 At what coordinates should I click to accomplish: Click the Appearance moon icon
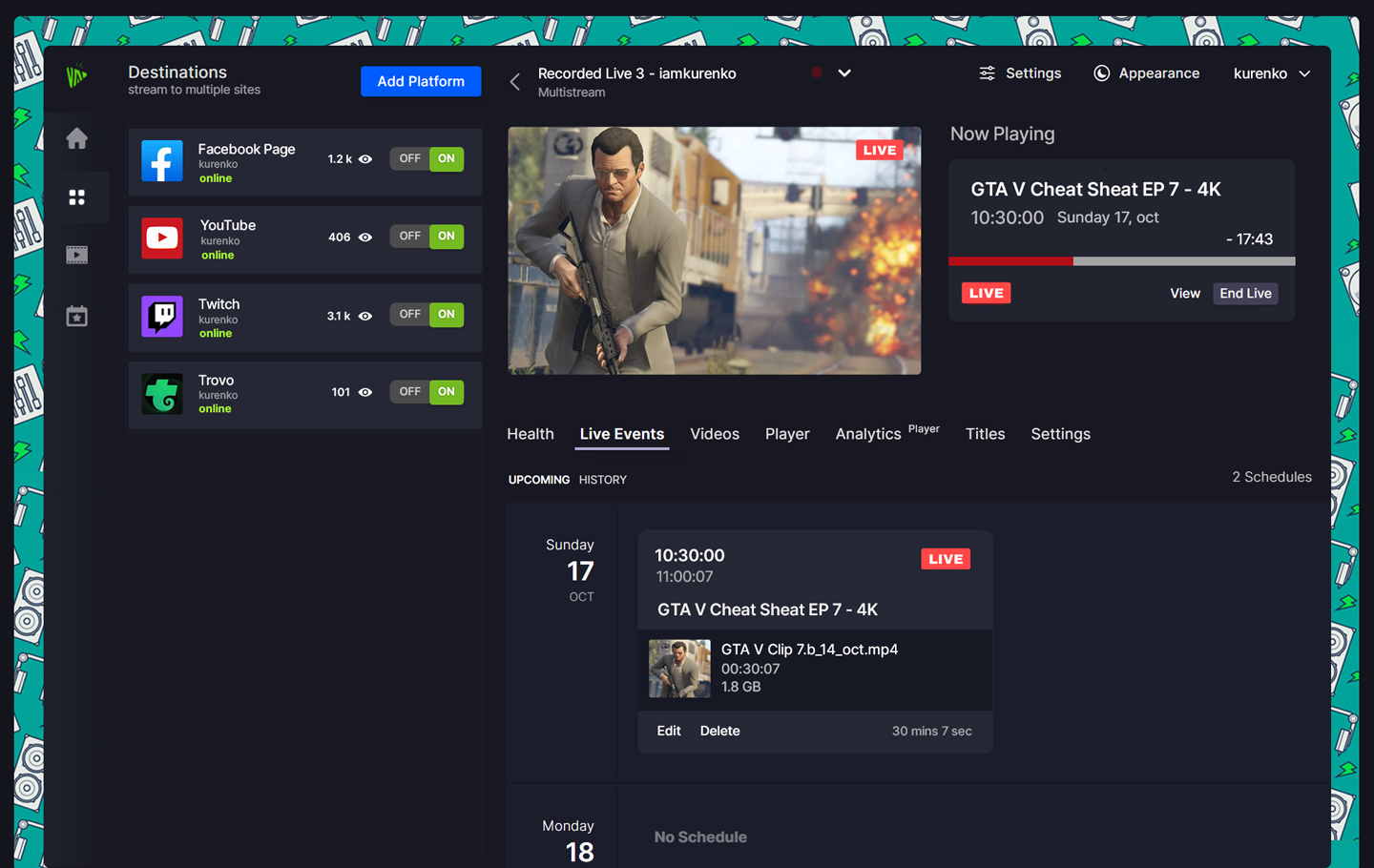[1102, 73]
